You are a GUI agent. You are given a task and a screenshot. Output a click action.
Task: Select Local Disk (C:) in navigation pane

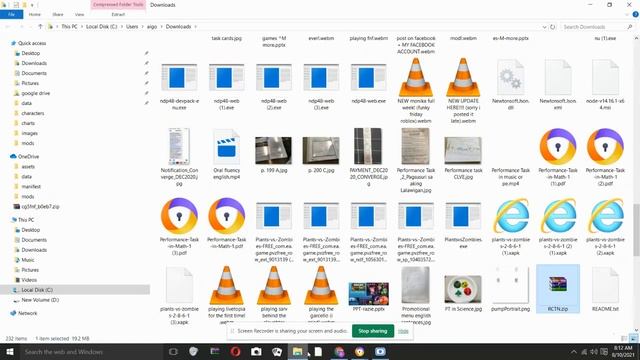(x=37, y=290)
